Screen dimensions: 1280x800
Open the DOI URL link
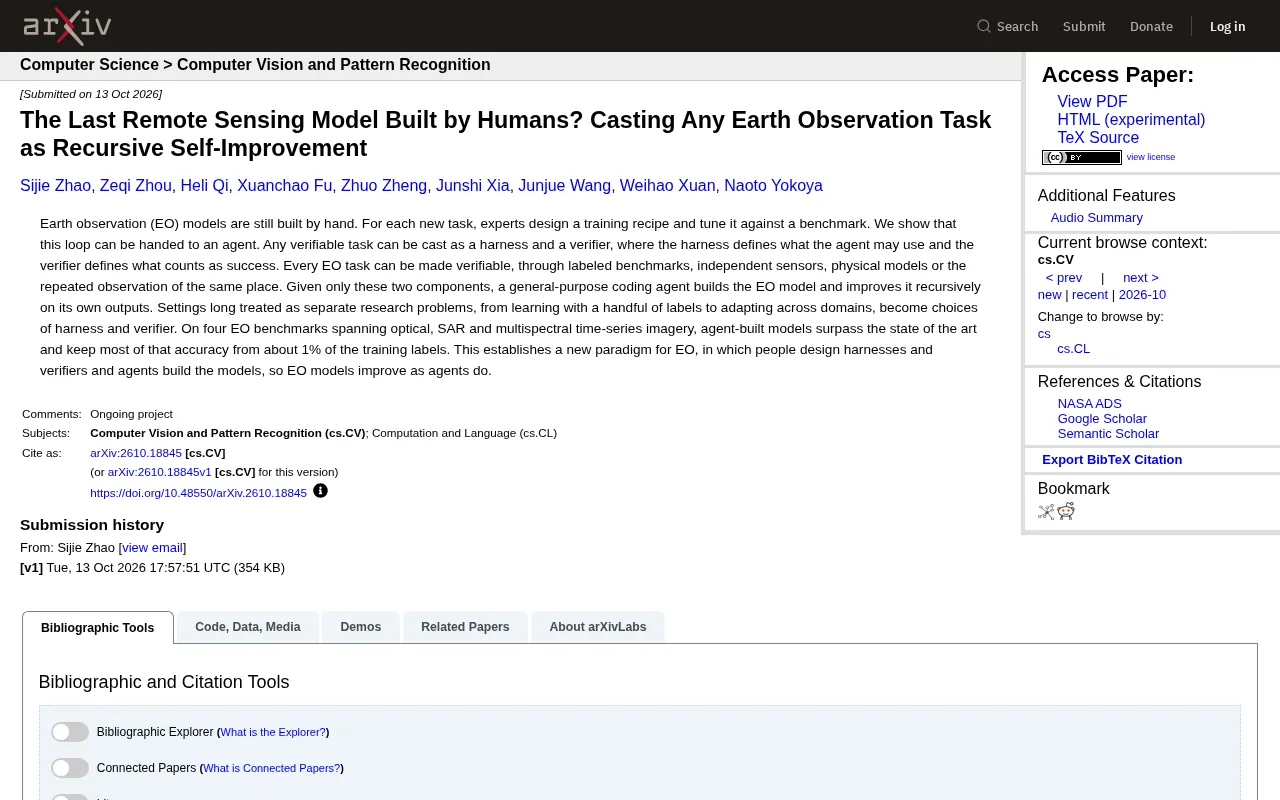coord(198,493)
